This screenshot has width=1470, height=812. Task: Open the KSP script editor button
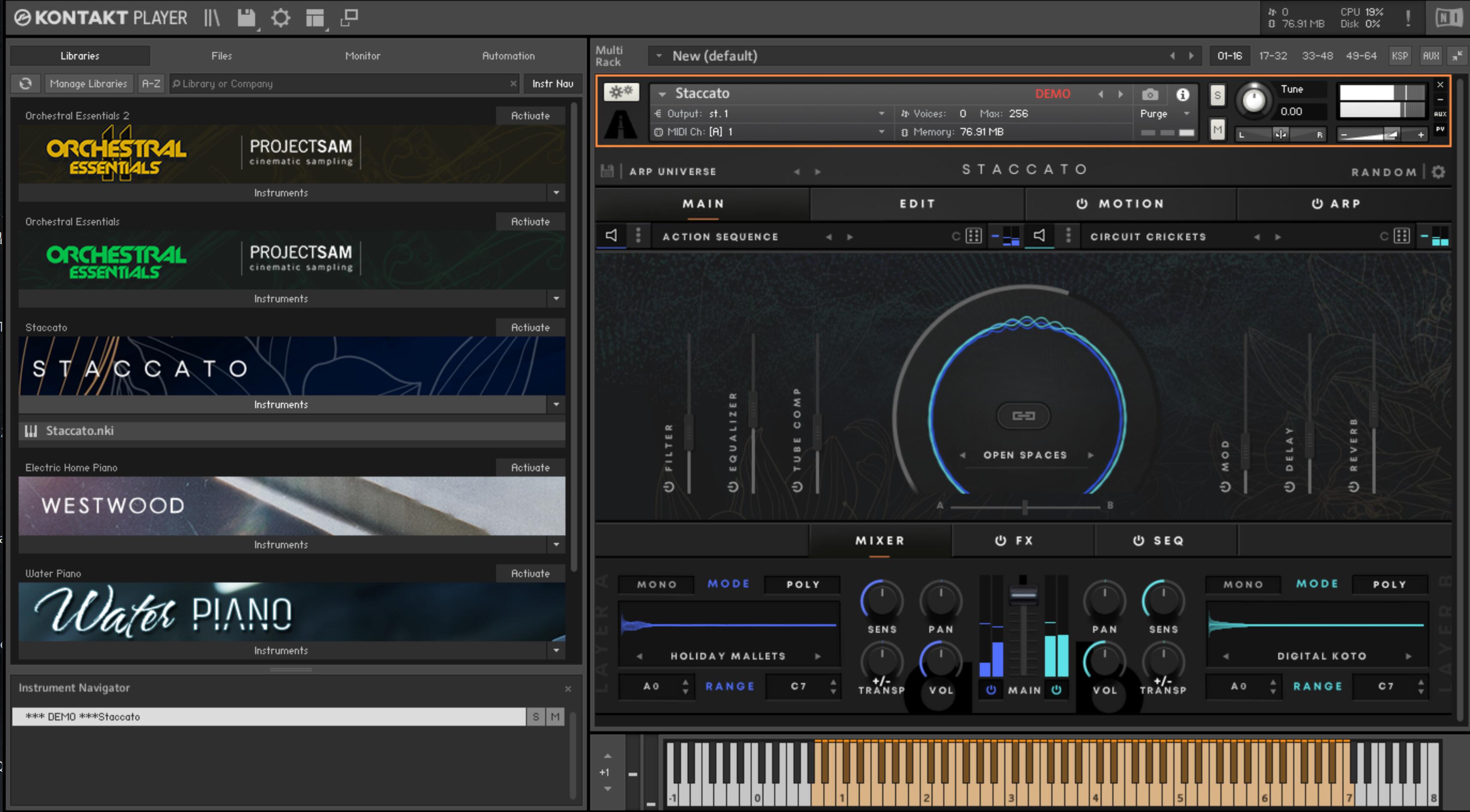point(1399,56)
